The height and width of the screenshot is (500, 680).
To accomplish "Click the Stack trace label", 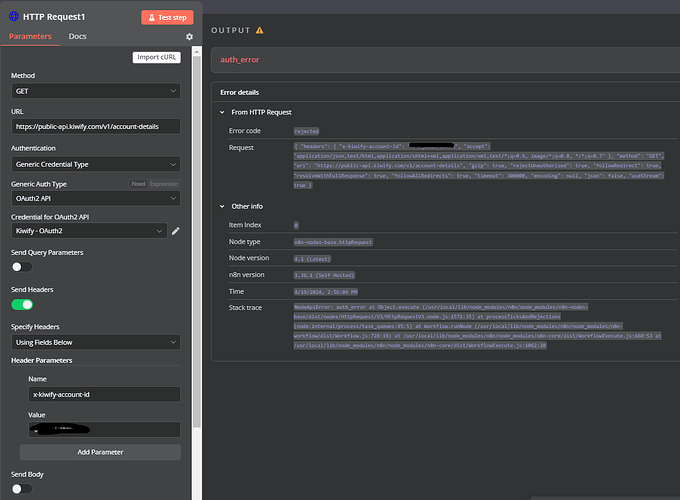I will [245, 307].
